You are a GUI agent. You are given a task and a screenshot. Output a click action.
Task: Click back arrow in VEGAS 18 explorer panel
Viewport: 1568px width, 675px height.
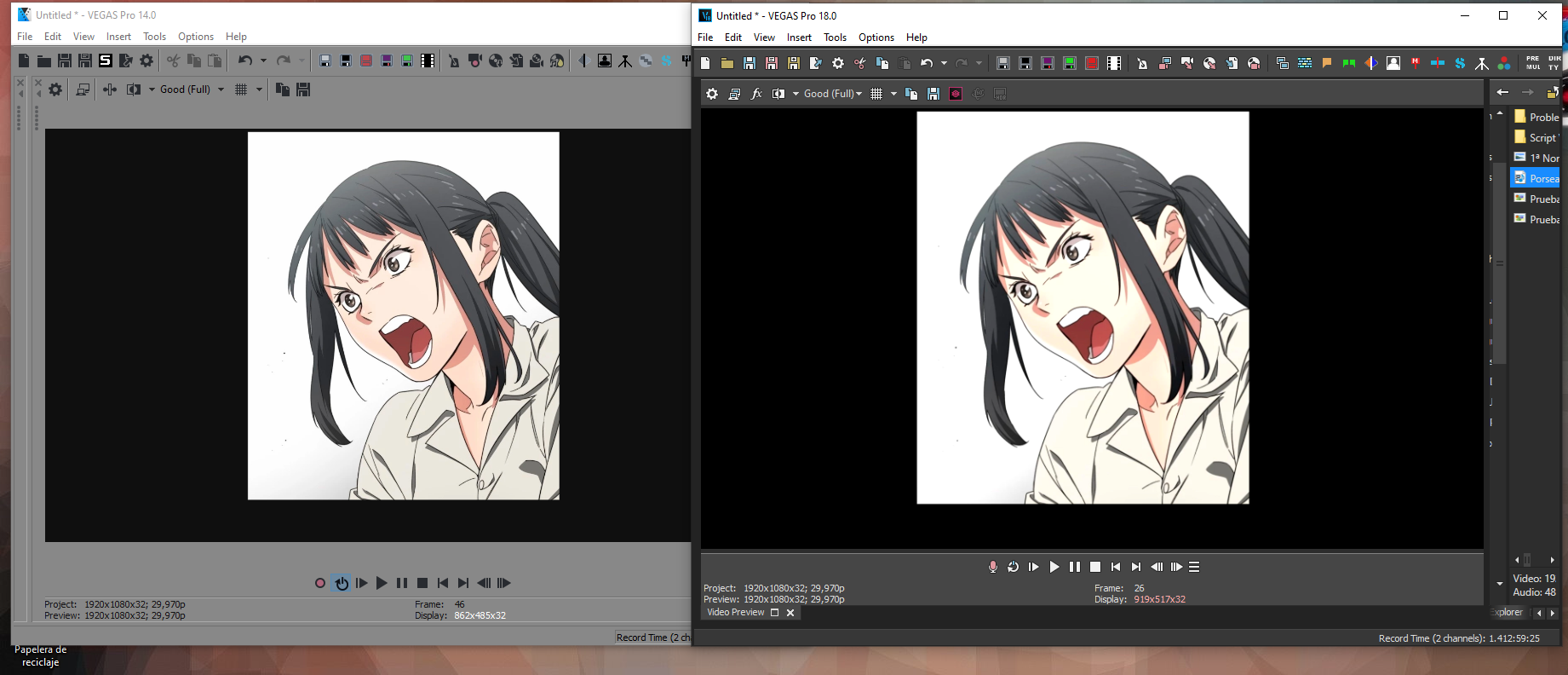1502,92
